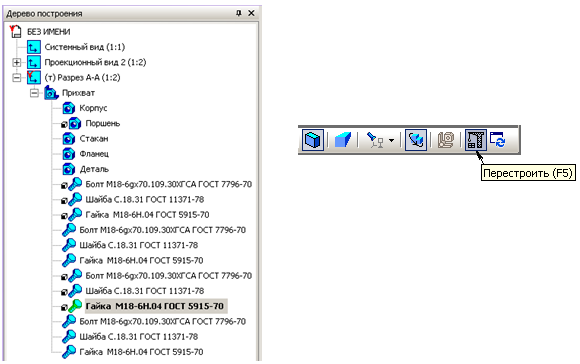Image resolution: width=580 pixels, height=364 pixels.
Task: Select the last Гайка row ending the tree
Action: [x=141, y=352]
